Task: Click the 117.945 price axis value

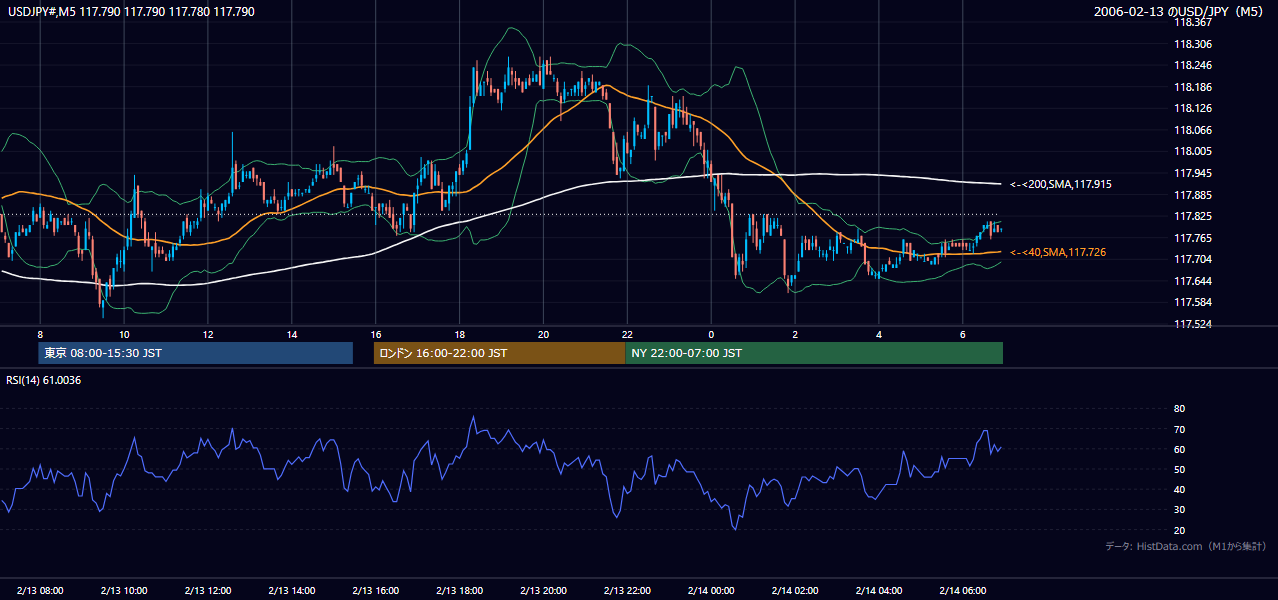Action: (x=1192, y=173)
